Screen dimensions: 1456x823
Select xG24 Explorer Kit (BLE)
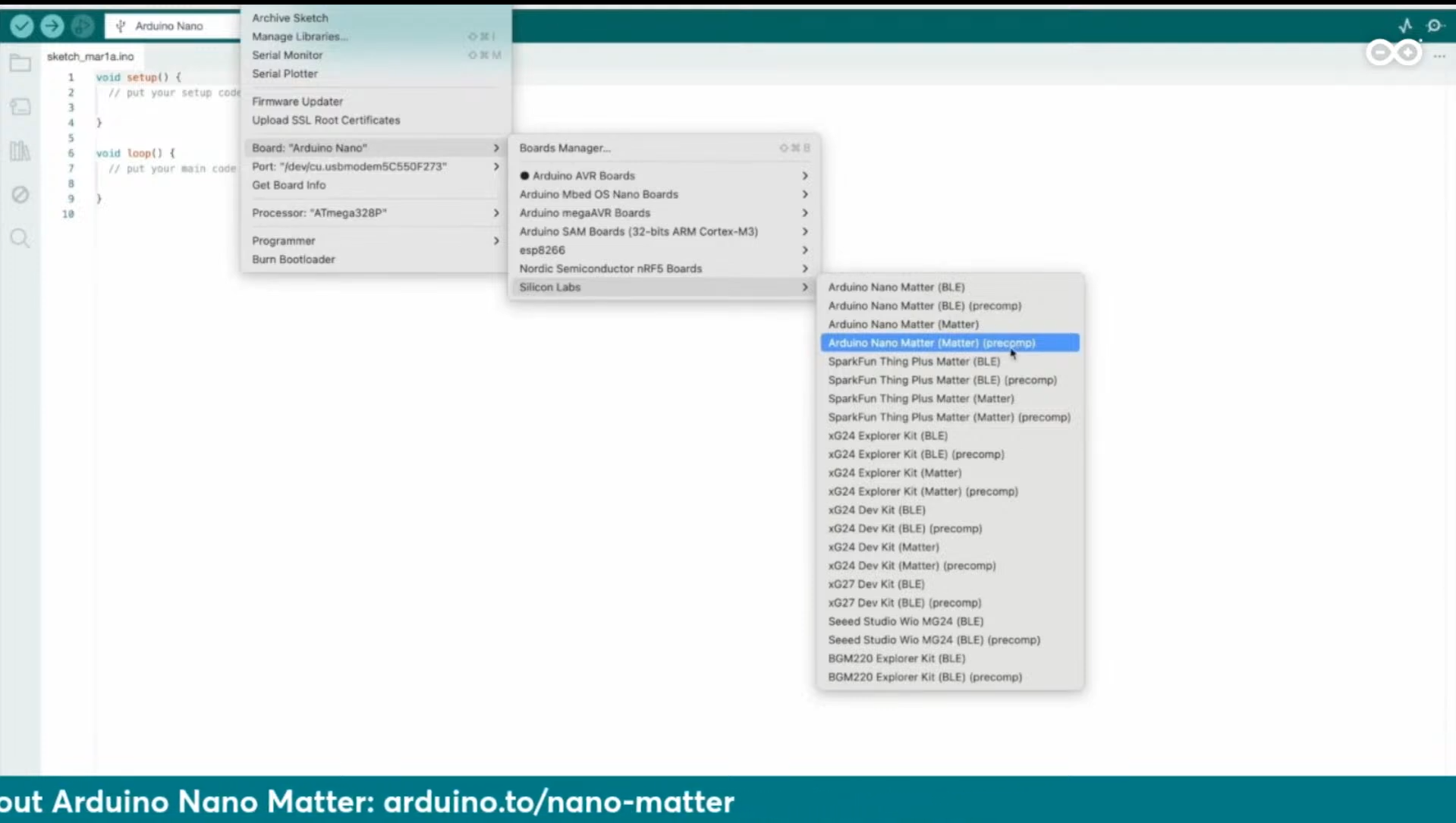point(950,435)
